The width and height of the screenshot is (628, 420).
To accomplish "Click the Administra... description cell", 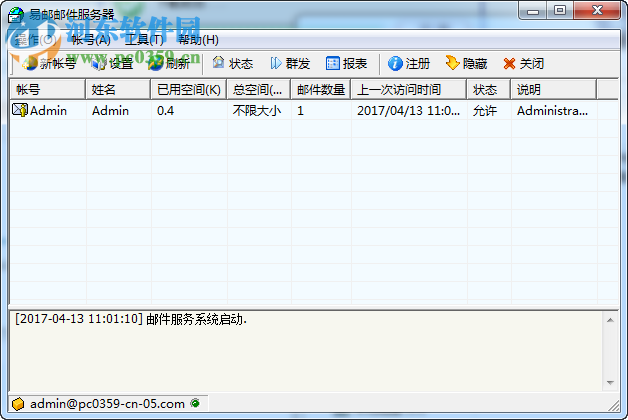I will point(552,111).
